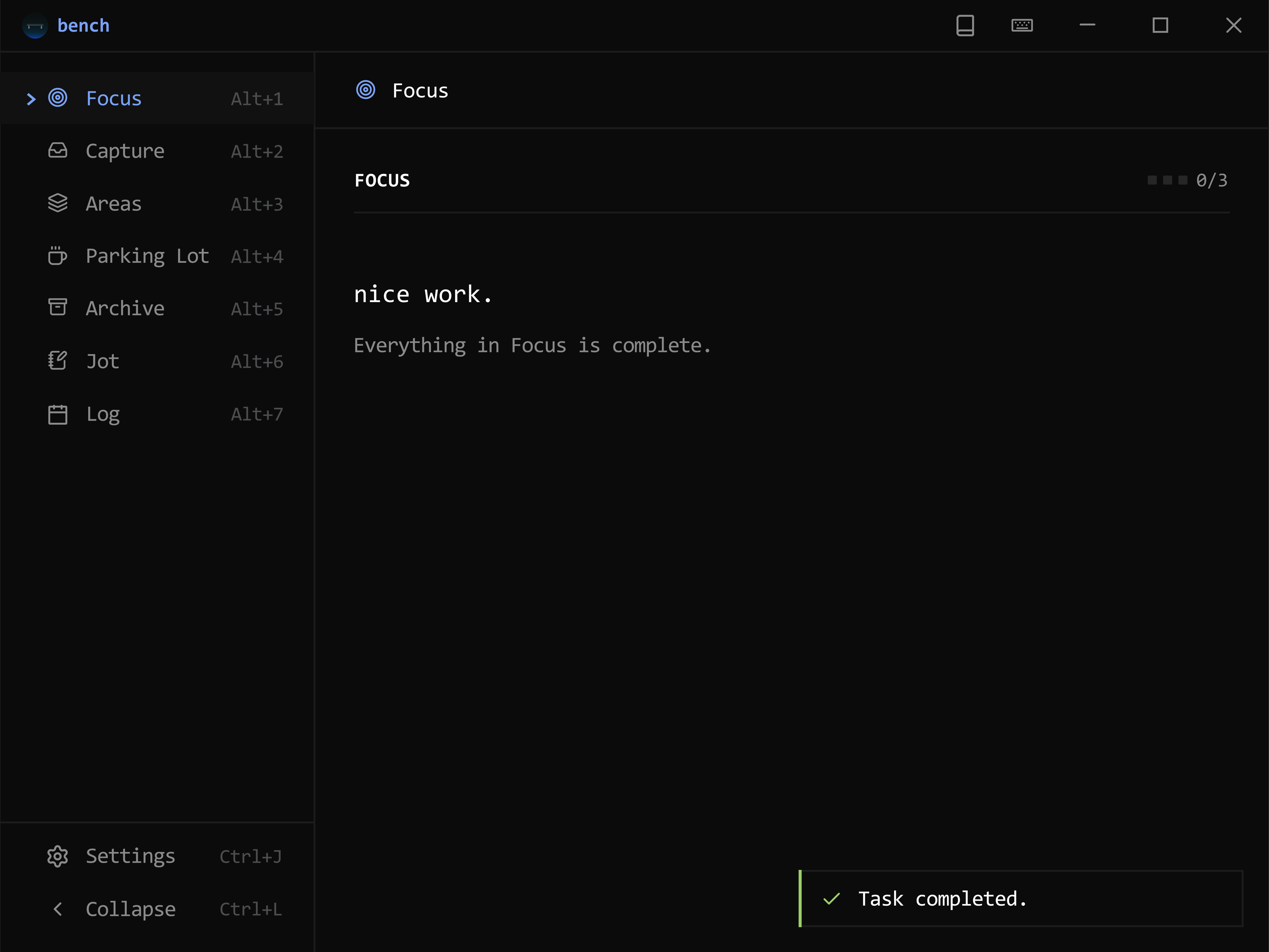Click the FOCUS section heading

point(382,181)
